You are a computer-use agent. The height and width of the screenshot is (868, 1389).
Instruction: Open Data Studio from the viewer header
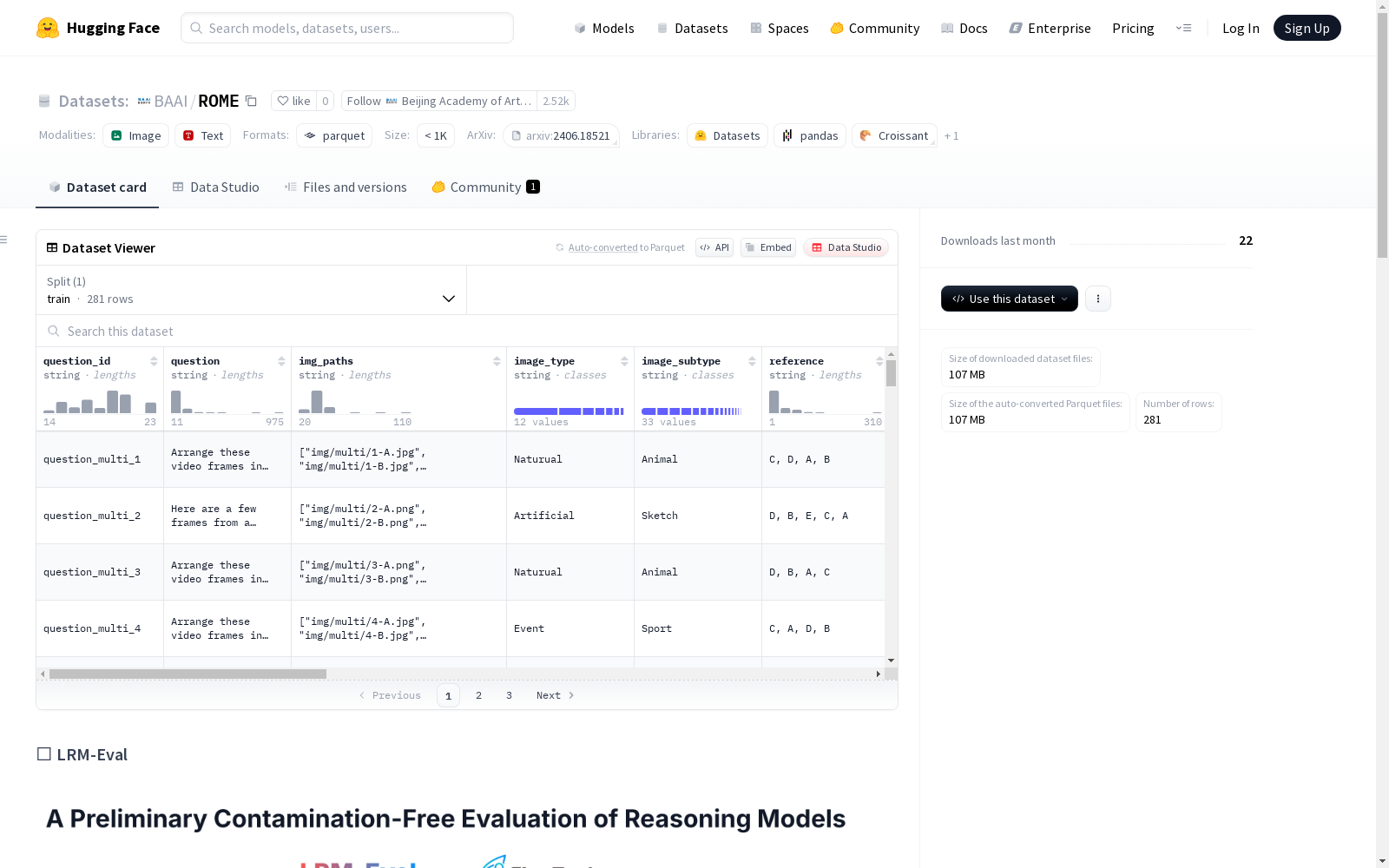[846, 247]
